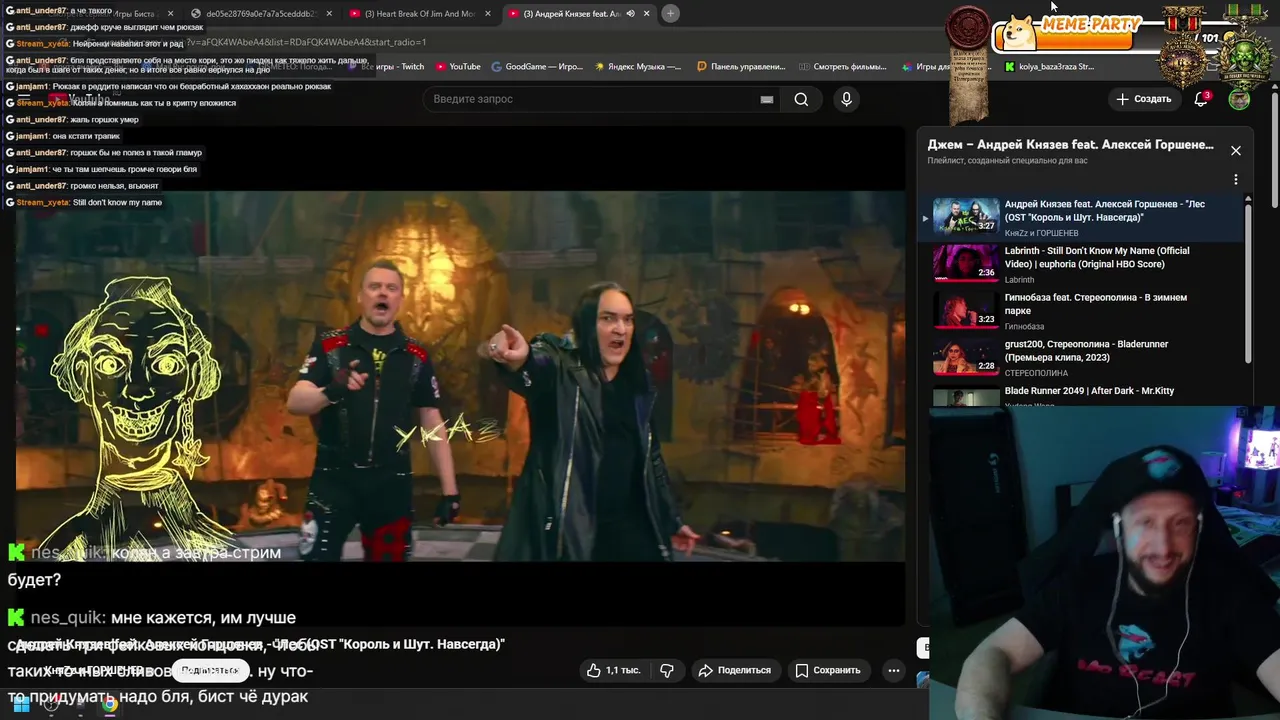Click the Сохранить save button
This screenshot has width=1280, height=720.
pyautogui.click(x=827, y=670)
